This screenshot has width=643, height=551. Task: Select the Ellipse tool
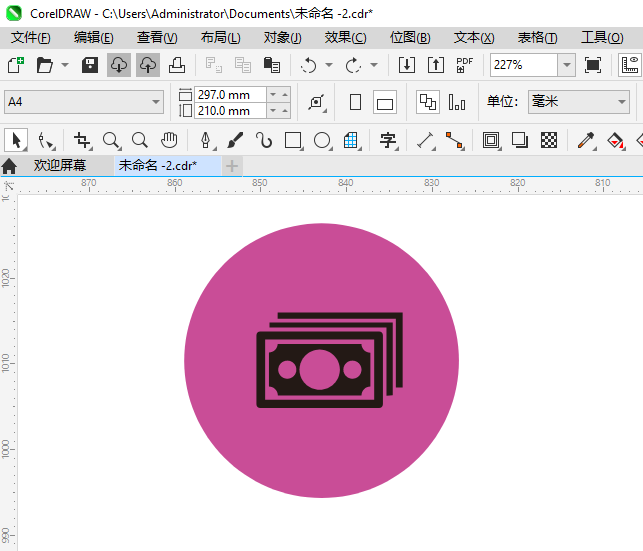click(322, 141)
